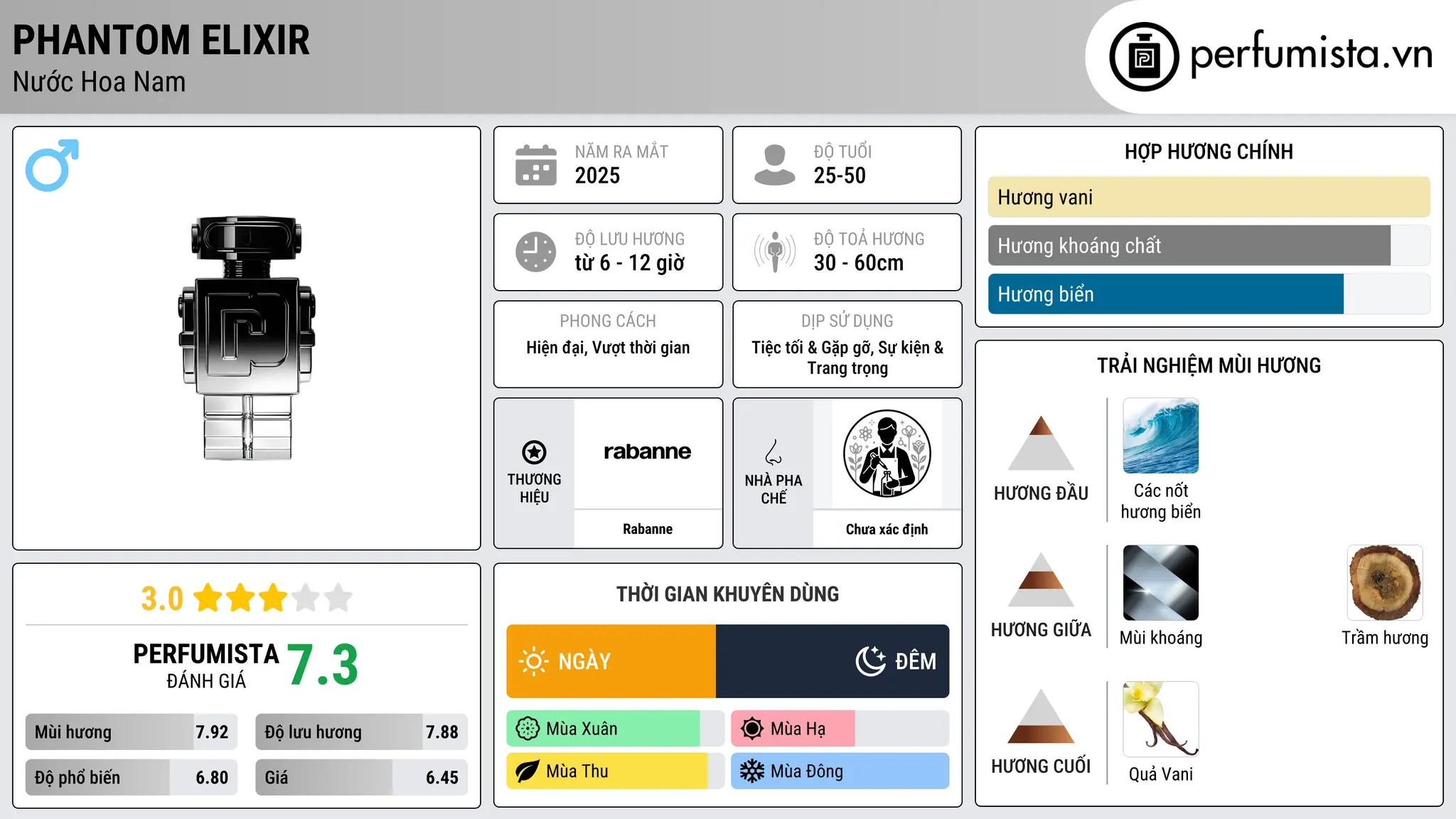Click the calendar icon beside Năm ra mắt
The width and height of the screenshot is (1456, 819).
click(x=536, y=165)
